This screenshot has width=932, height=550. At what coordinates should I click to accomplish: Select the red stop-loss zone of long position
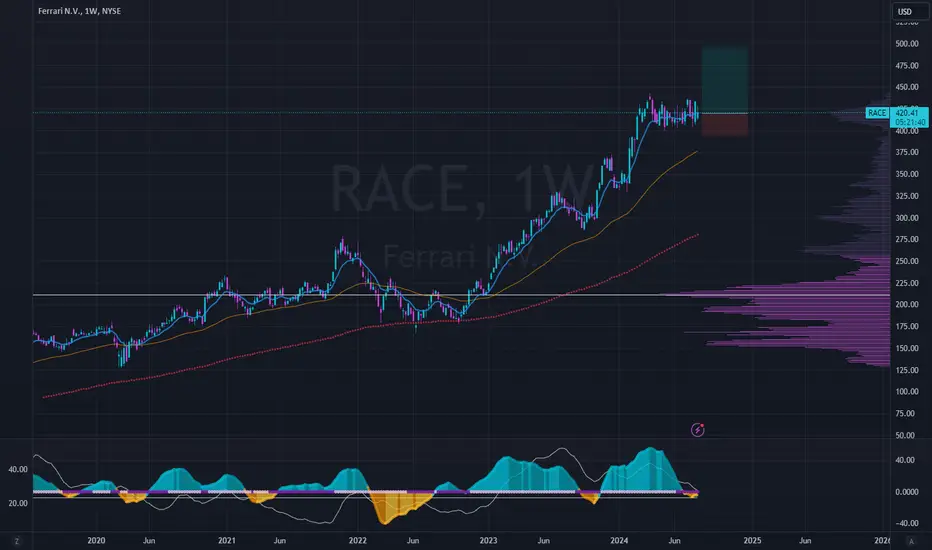725,125
